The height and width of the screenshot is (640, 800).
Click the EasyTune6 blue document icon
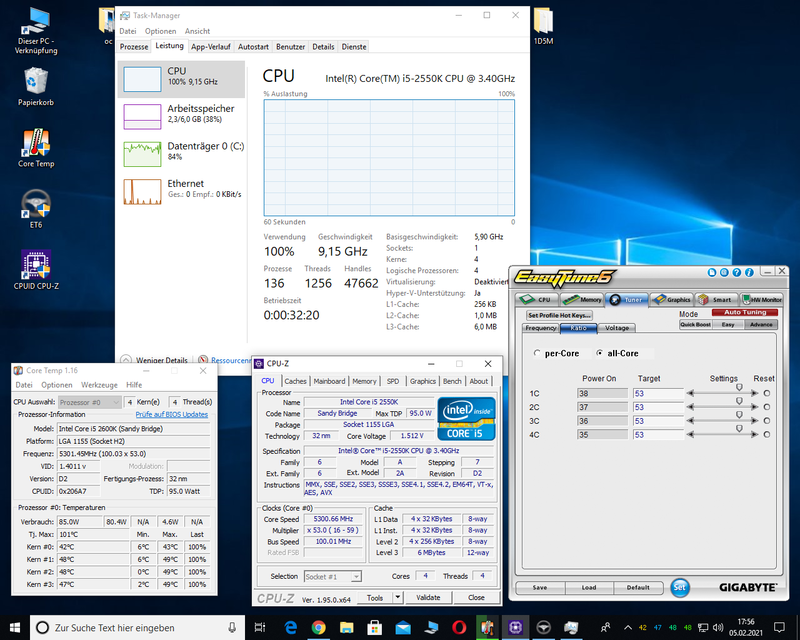pyautogui.click(x=712, y=273)
